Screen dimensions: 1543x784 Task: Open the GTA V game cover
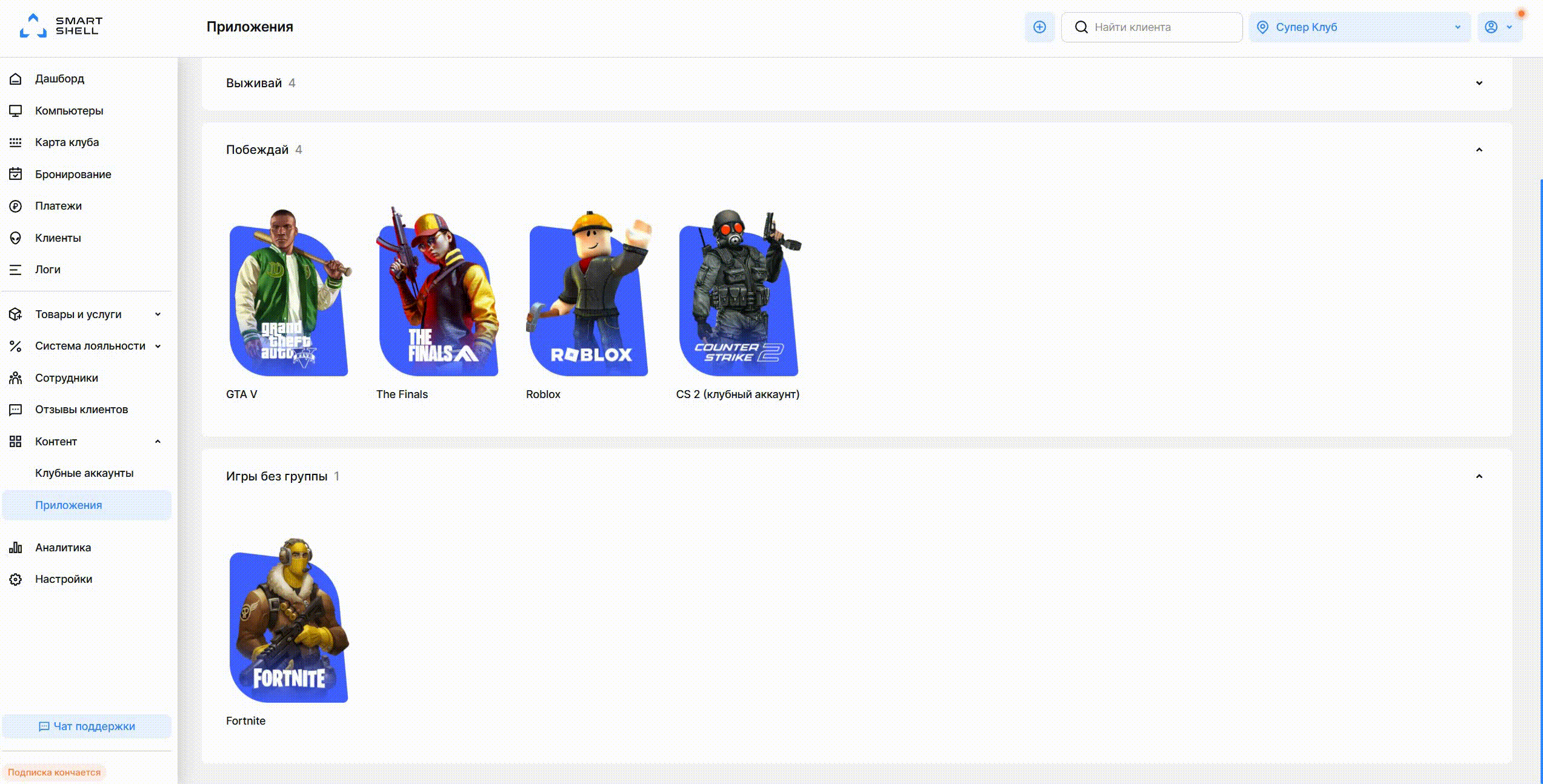point(289,293)
